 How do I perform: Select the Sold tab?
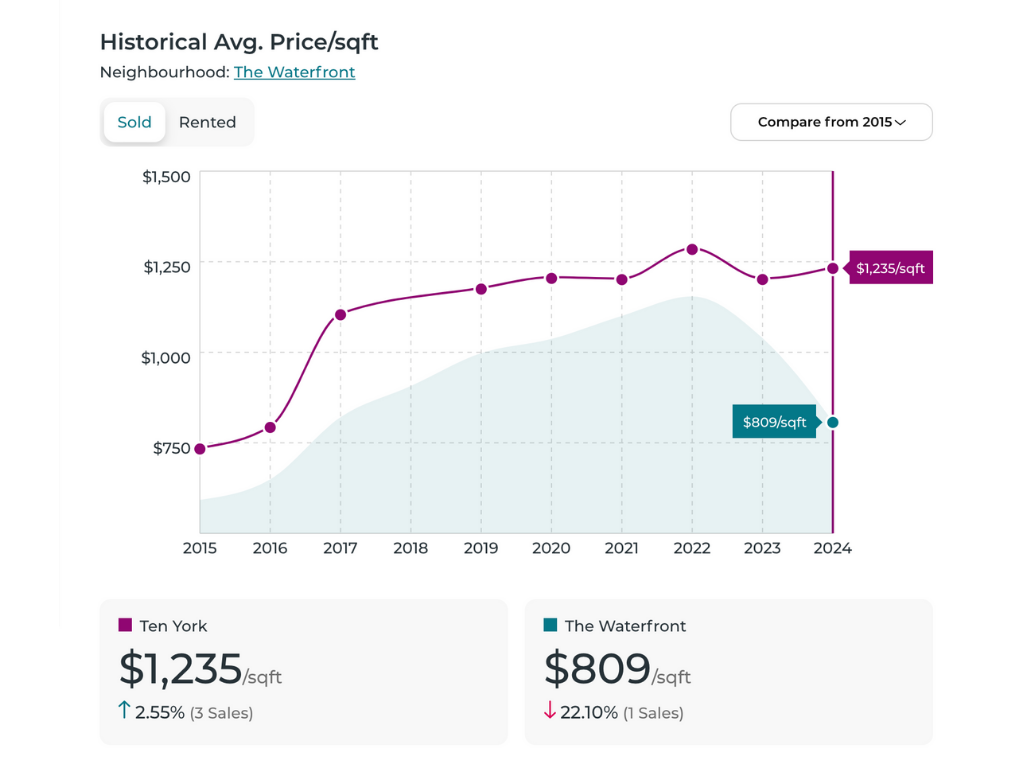(134, 122)
